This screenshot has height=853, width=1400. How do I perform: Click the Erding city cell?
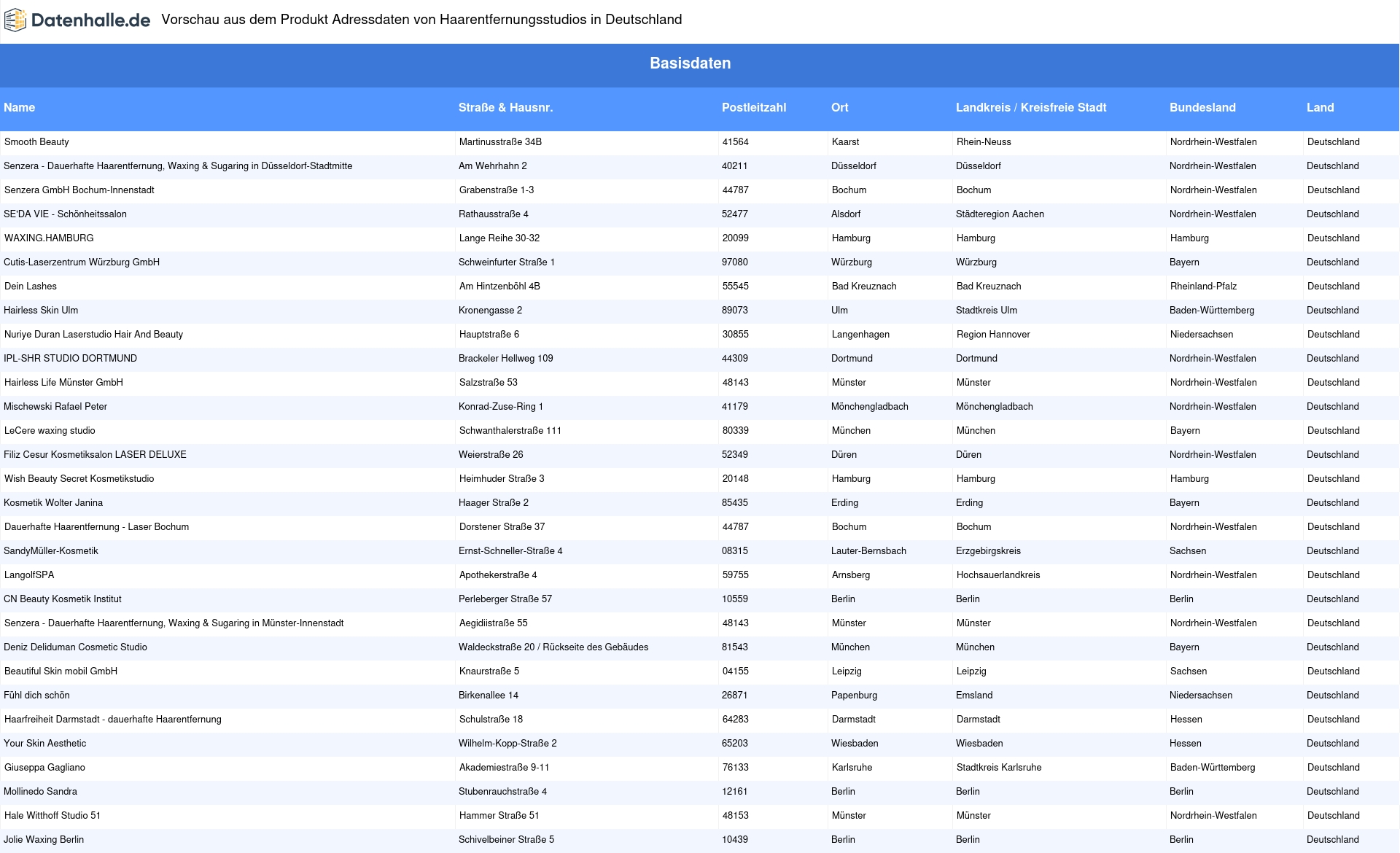click(844, 503)
